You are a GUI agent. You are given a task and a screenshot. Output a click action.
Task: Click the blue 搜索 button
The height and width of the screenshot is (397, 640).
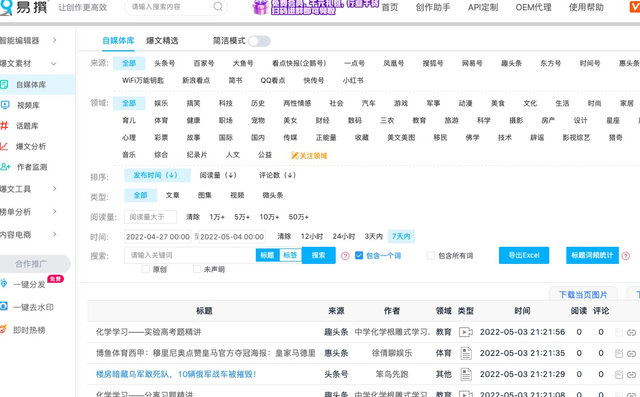(x=319, y=255)
